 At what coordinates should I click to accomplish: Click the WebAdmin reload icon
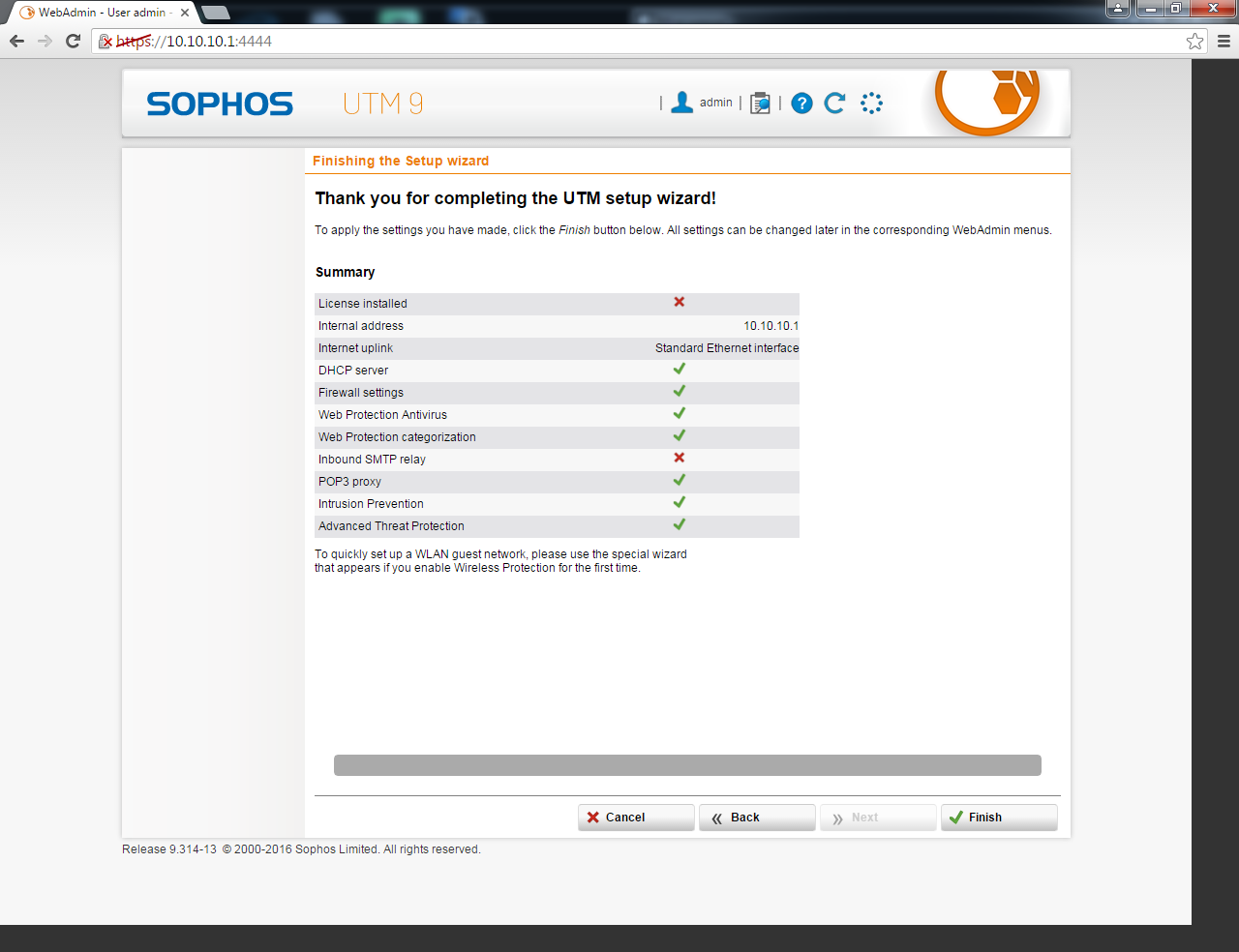(x=835, y=103)
